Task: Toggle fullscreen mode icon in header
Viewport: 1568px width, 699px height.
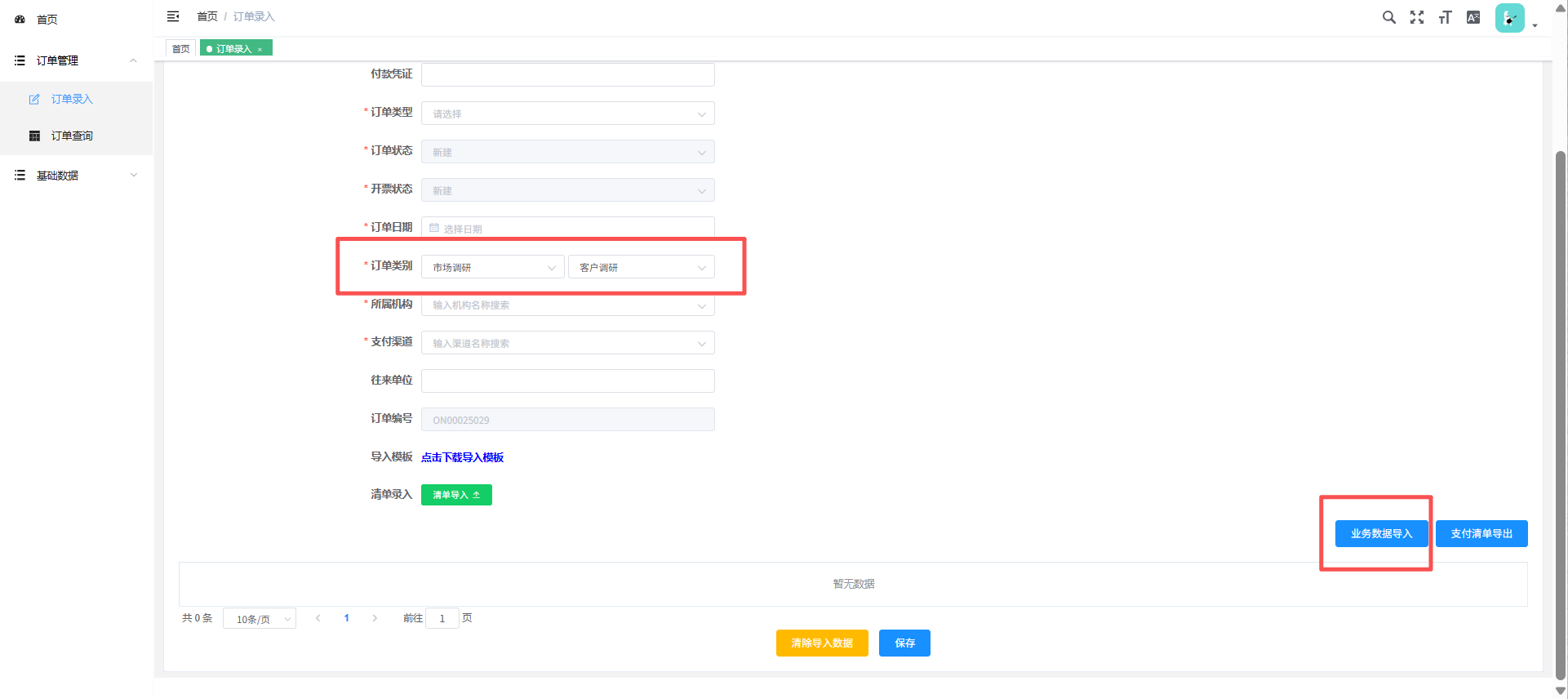Action: [x=1417, y=17]
